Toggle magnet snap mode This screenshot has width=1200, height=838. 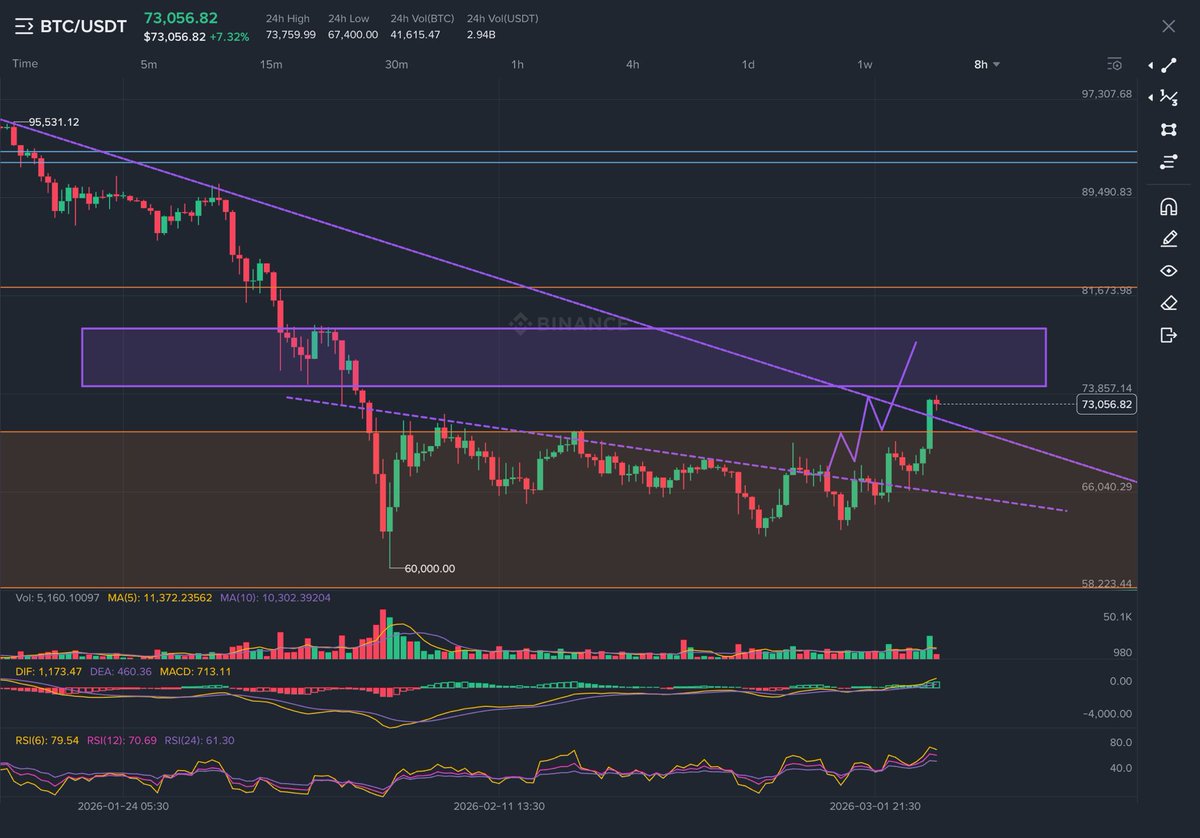tap(1168, 207)
